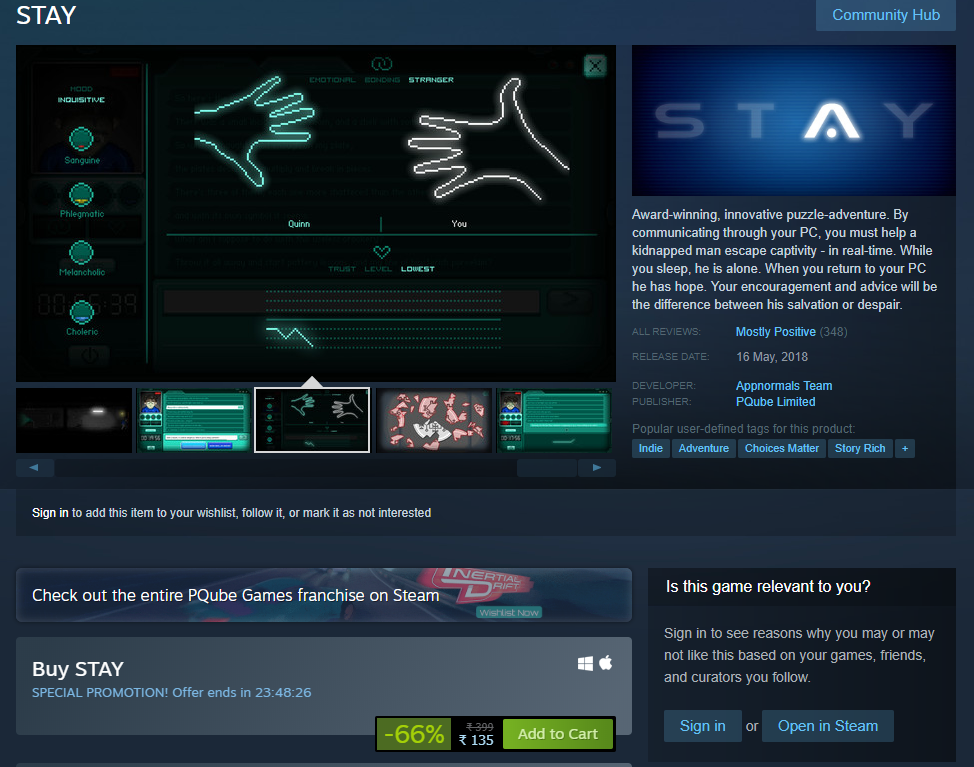974x767 pixels.
Task: Click the ₹ 135 discounted price
Action: pyautogui.click(x=476, y=740)
